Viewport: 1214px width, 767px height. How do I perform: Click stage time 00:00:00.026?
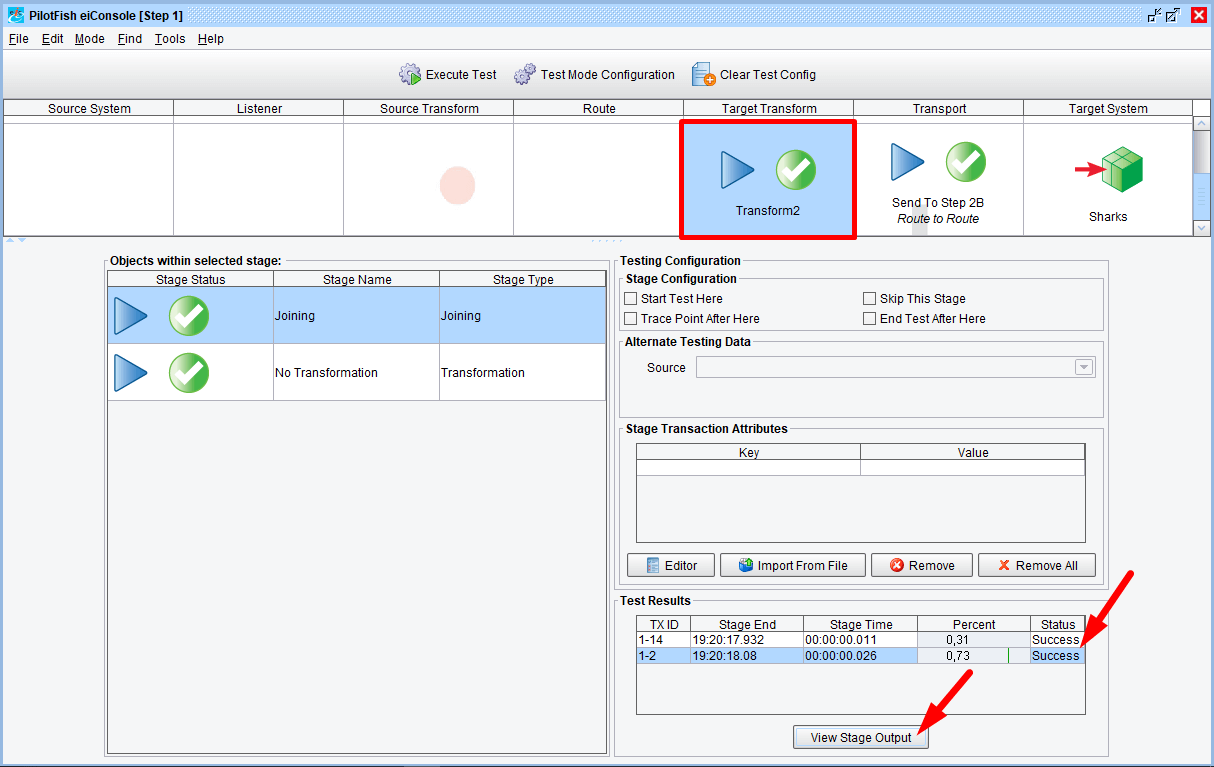pyautogui.click(x=861, y=656)
